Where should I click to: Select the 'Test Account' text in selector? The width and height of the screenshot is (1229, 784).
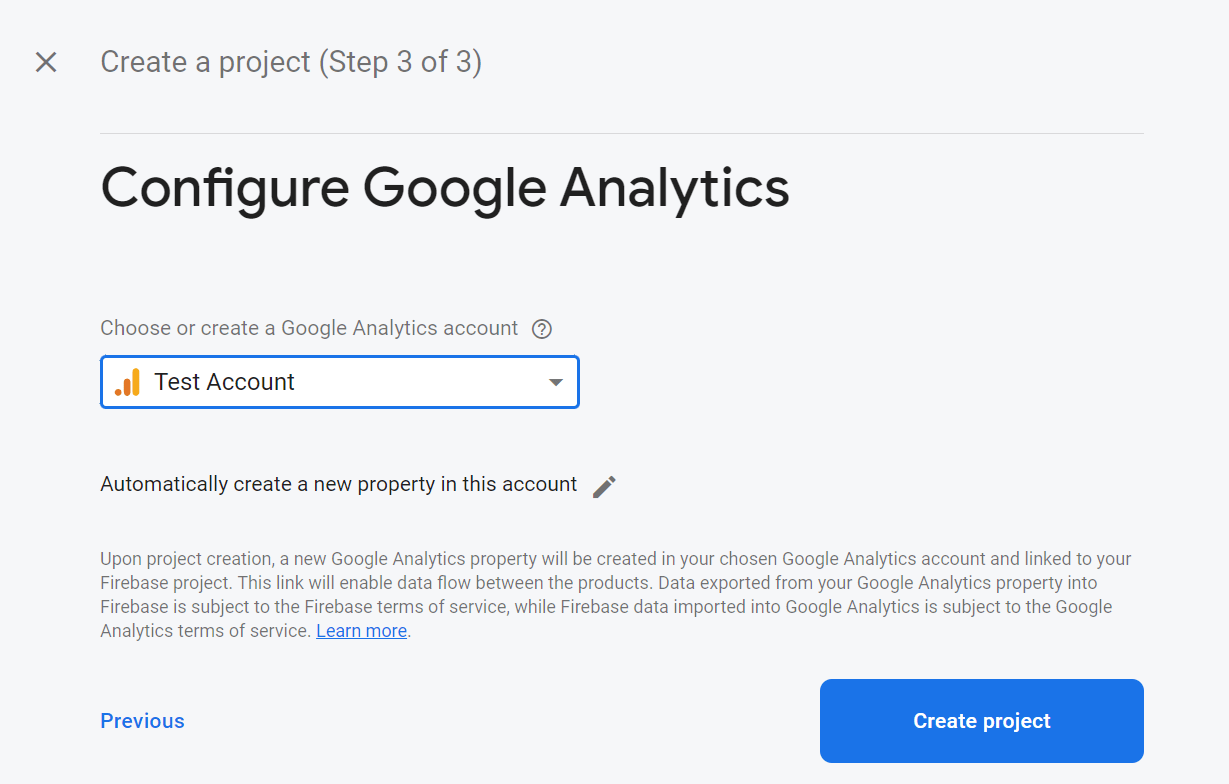[224, 382]
